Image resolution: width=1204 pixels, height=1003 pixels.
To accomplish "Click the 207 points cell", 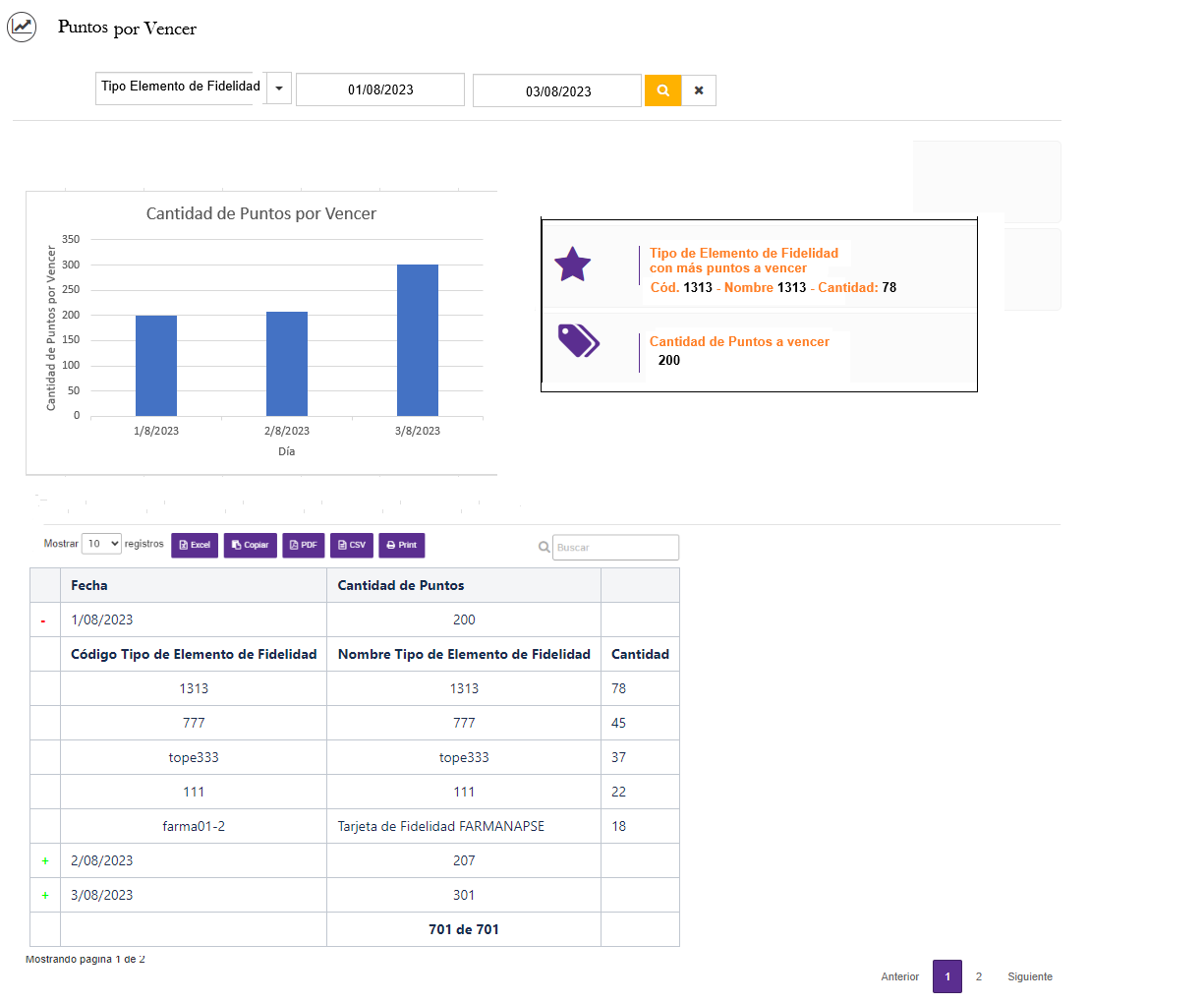I will click(x=464, y=860).
